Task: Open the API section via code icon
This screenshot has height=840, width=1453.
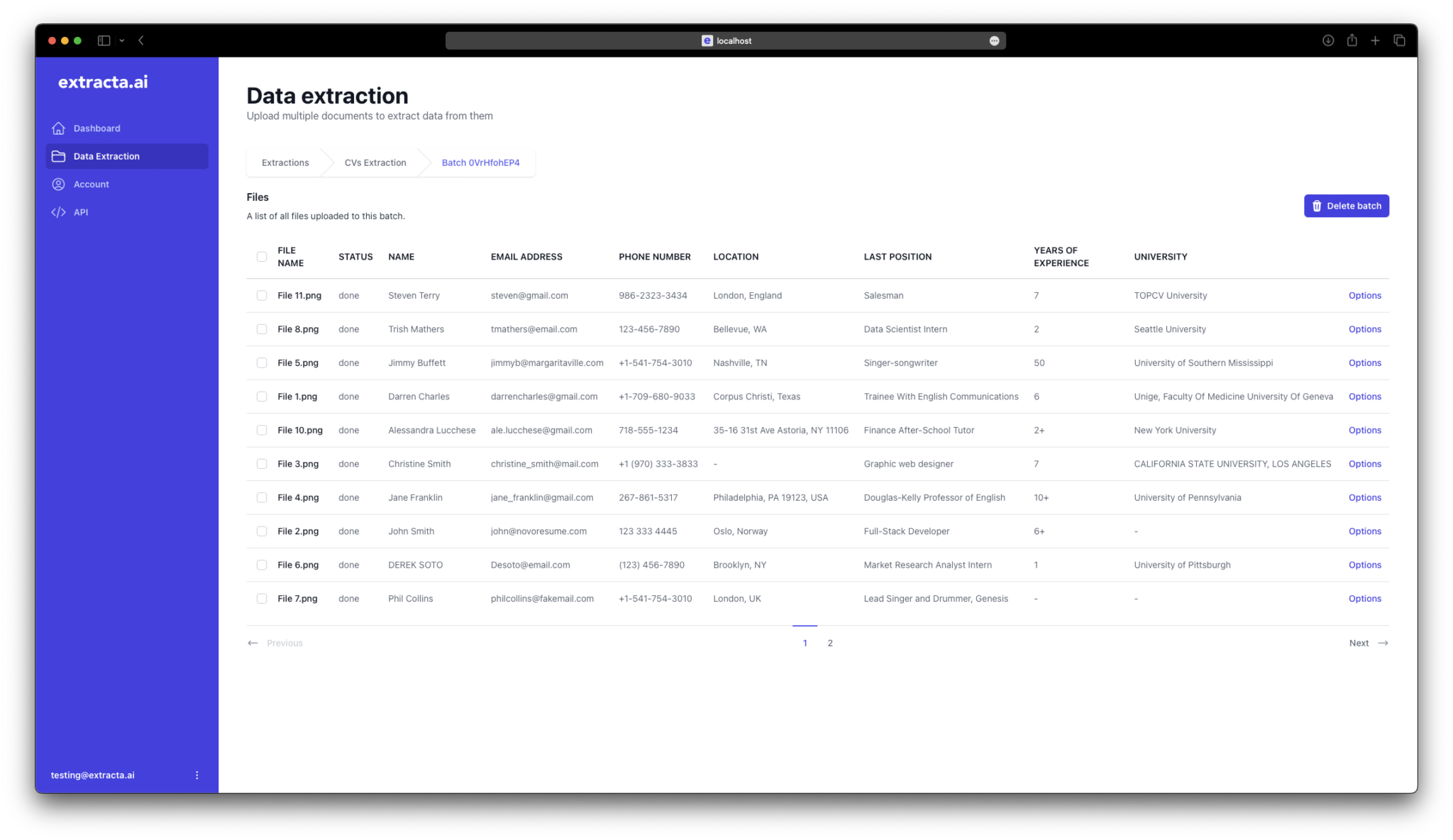Action: click(58, 211)
